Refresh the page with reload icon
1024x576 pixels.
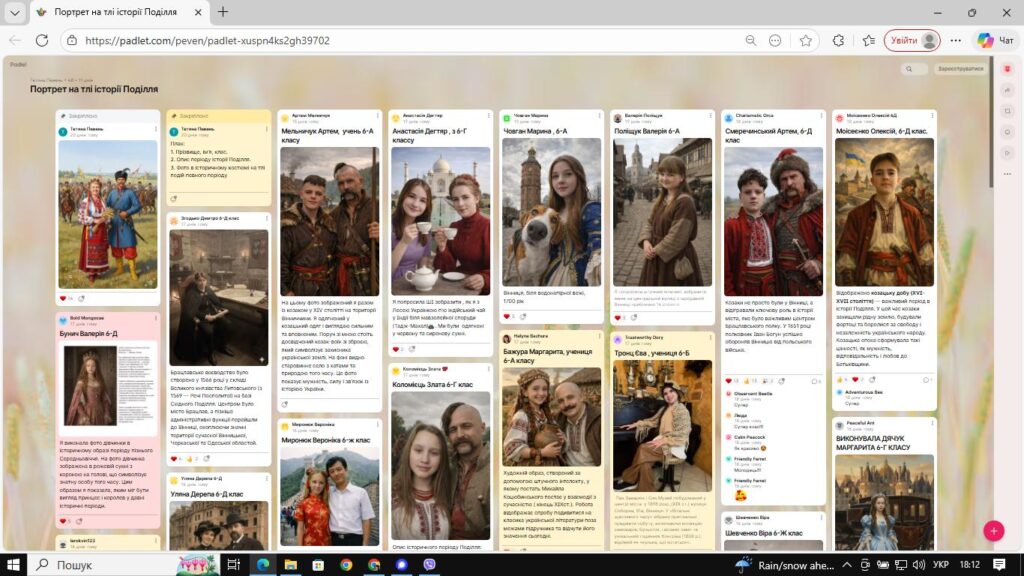tap(42, 40)
